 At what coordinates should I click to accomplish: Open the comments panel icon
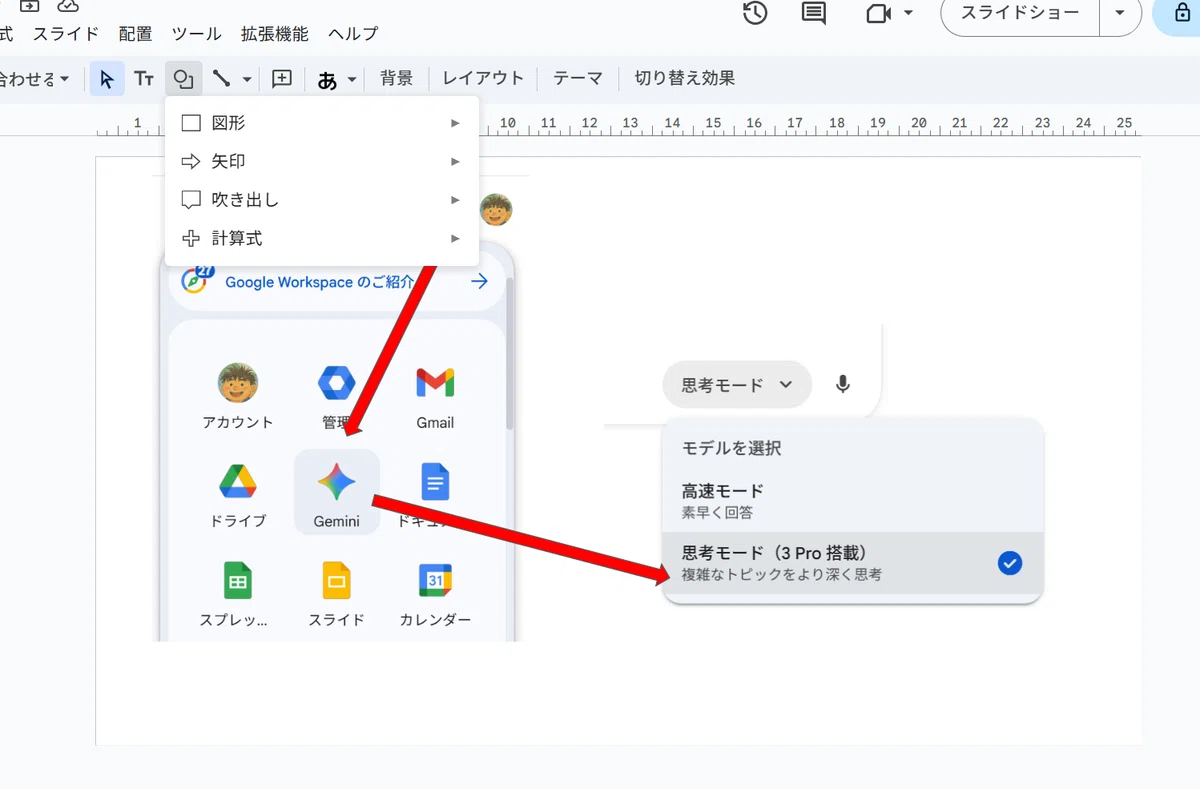[814, 13]
